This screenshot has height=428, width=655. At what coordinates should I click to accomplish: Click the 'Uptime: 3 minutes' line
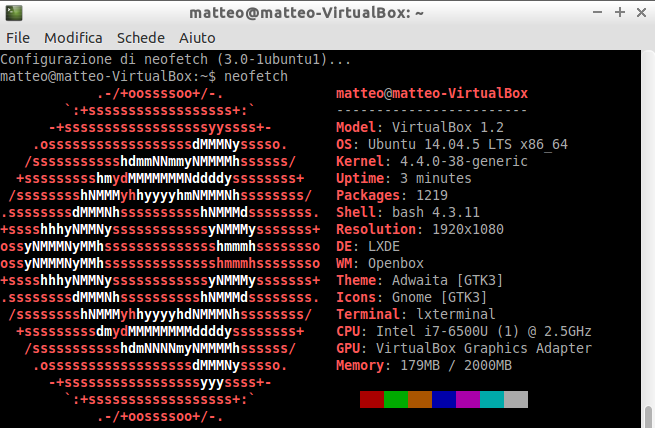(404, 178)
